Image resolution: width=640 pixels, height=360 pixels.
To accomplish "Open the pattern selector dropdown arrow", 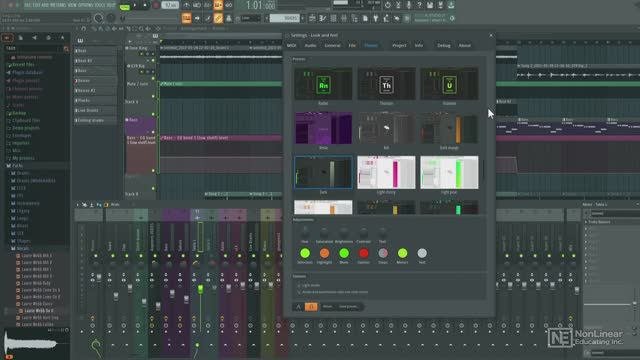I will (x=302, y=18).
